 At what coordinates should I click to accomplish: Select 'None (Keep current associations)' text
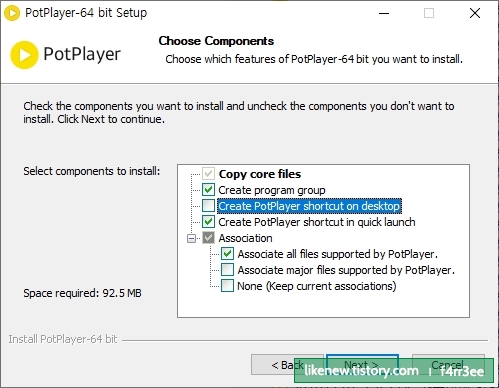tap(317, 286)
